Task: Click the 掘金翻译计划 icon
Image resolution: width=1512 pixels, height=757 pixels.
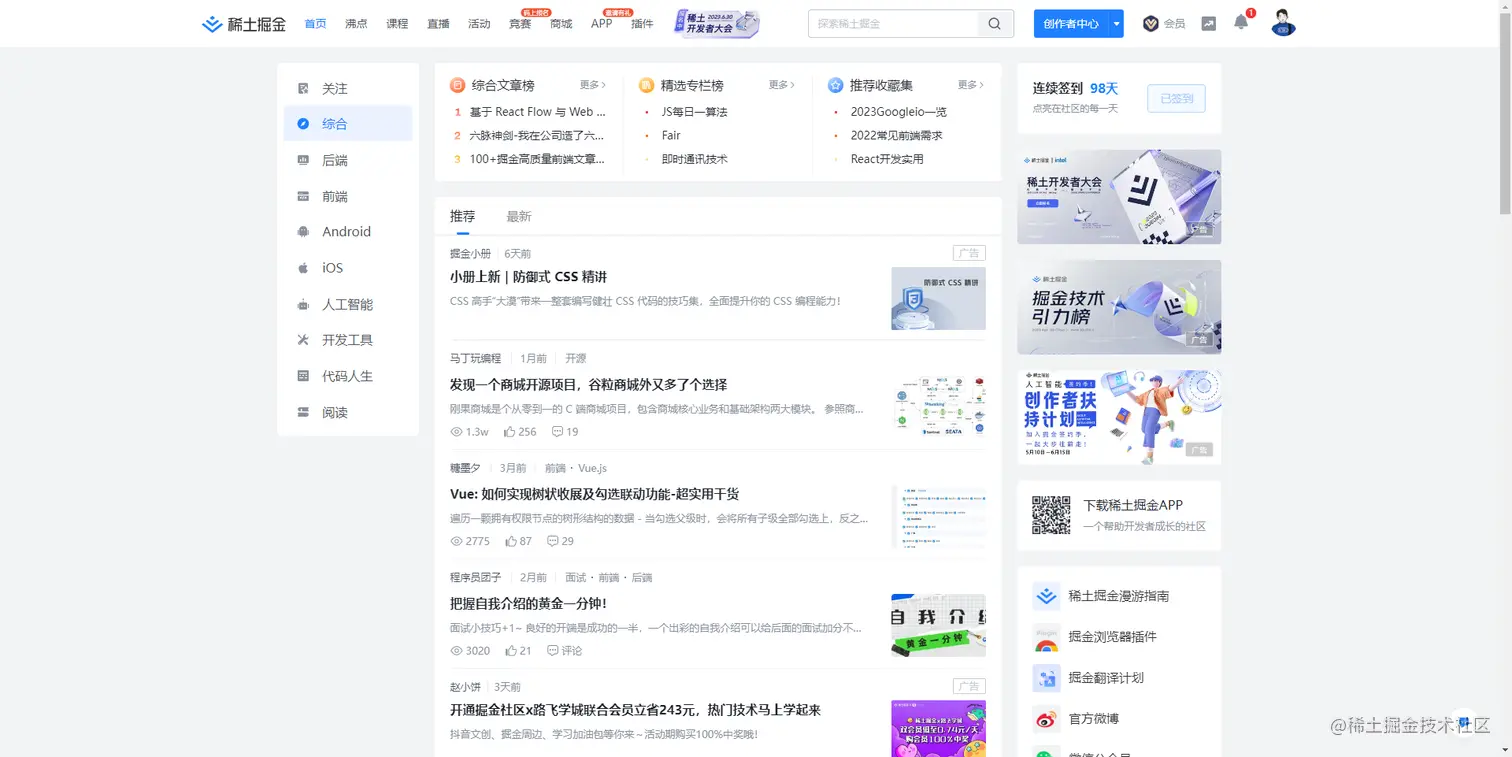Action: click(x=1046, y=678)
